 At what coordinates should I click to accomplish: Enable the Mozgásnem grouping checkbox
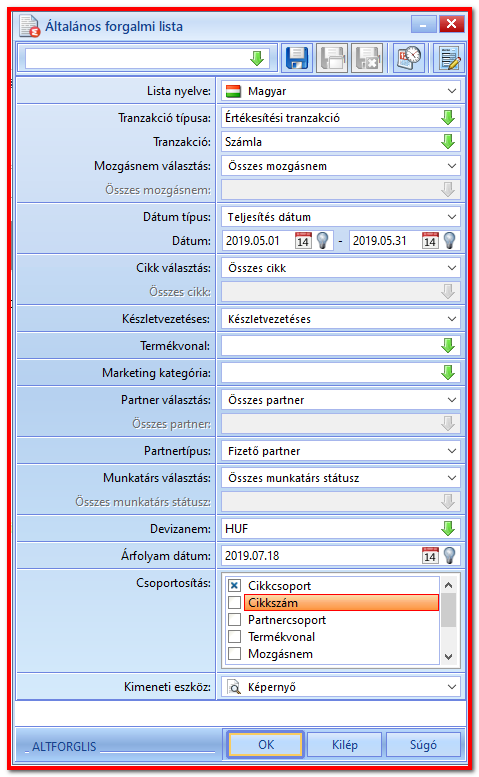click(234, 654)
